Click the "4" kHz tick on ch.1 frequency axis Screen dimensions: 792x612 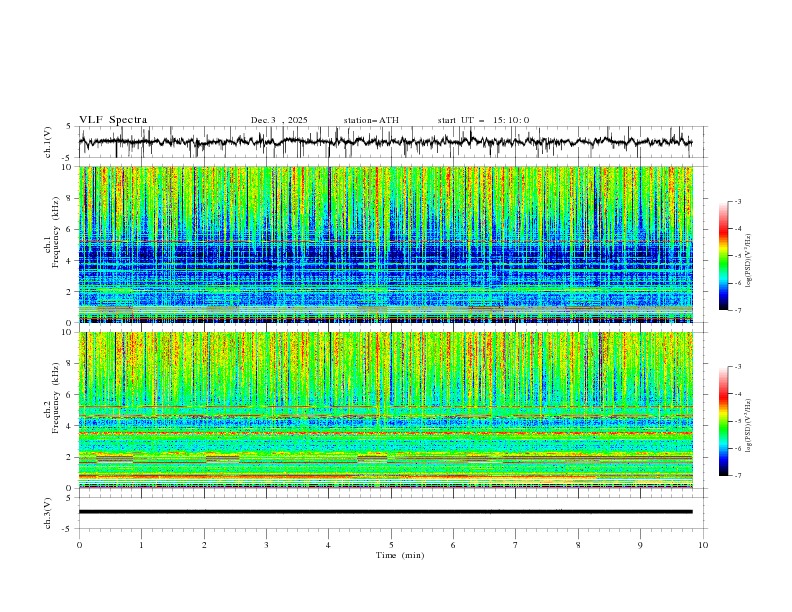70,261
